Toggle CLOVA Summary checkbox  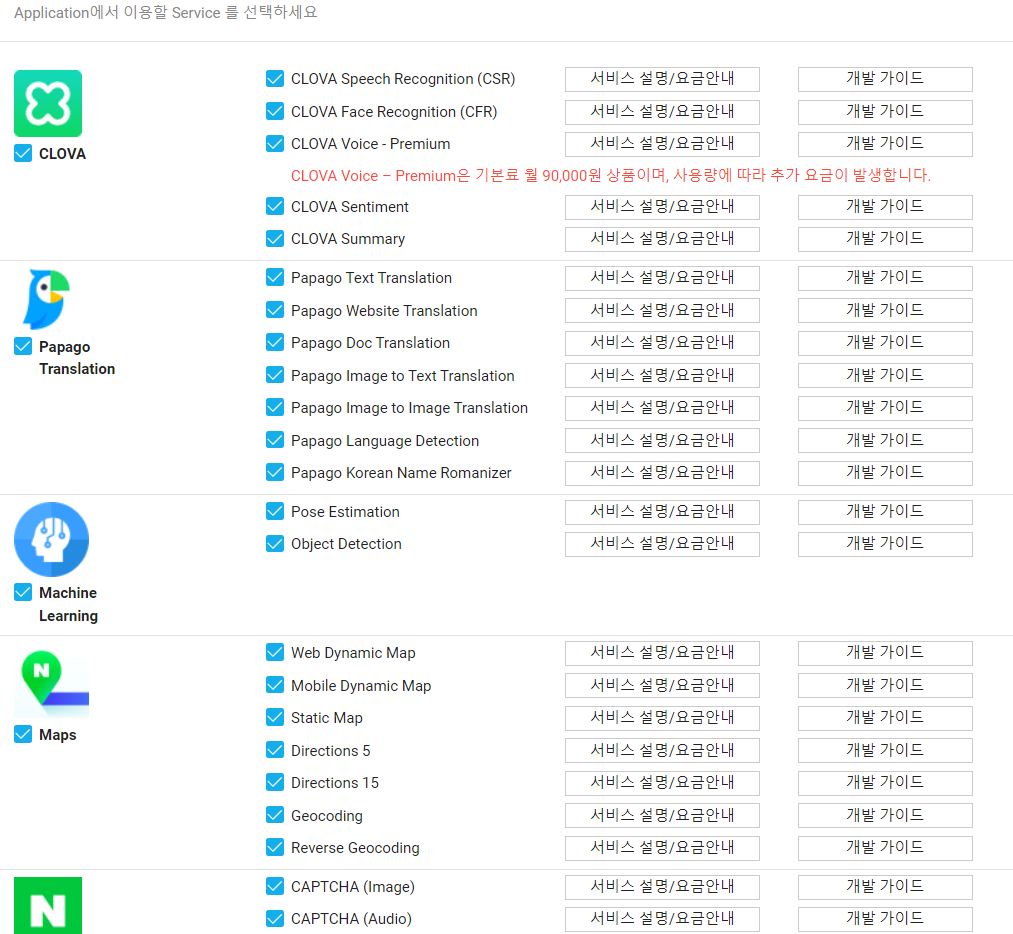pyautogui.click(x=275, y=239)
